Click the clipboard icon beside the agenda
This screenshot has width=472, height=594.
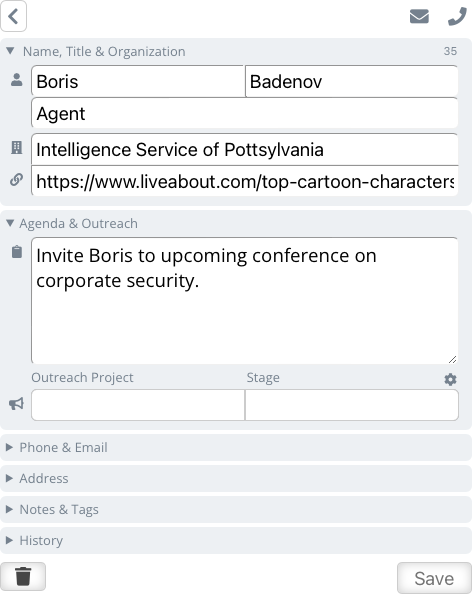click(x=17, y=252)
